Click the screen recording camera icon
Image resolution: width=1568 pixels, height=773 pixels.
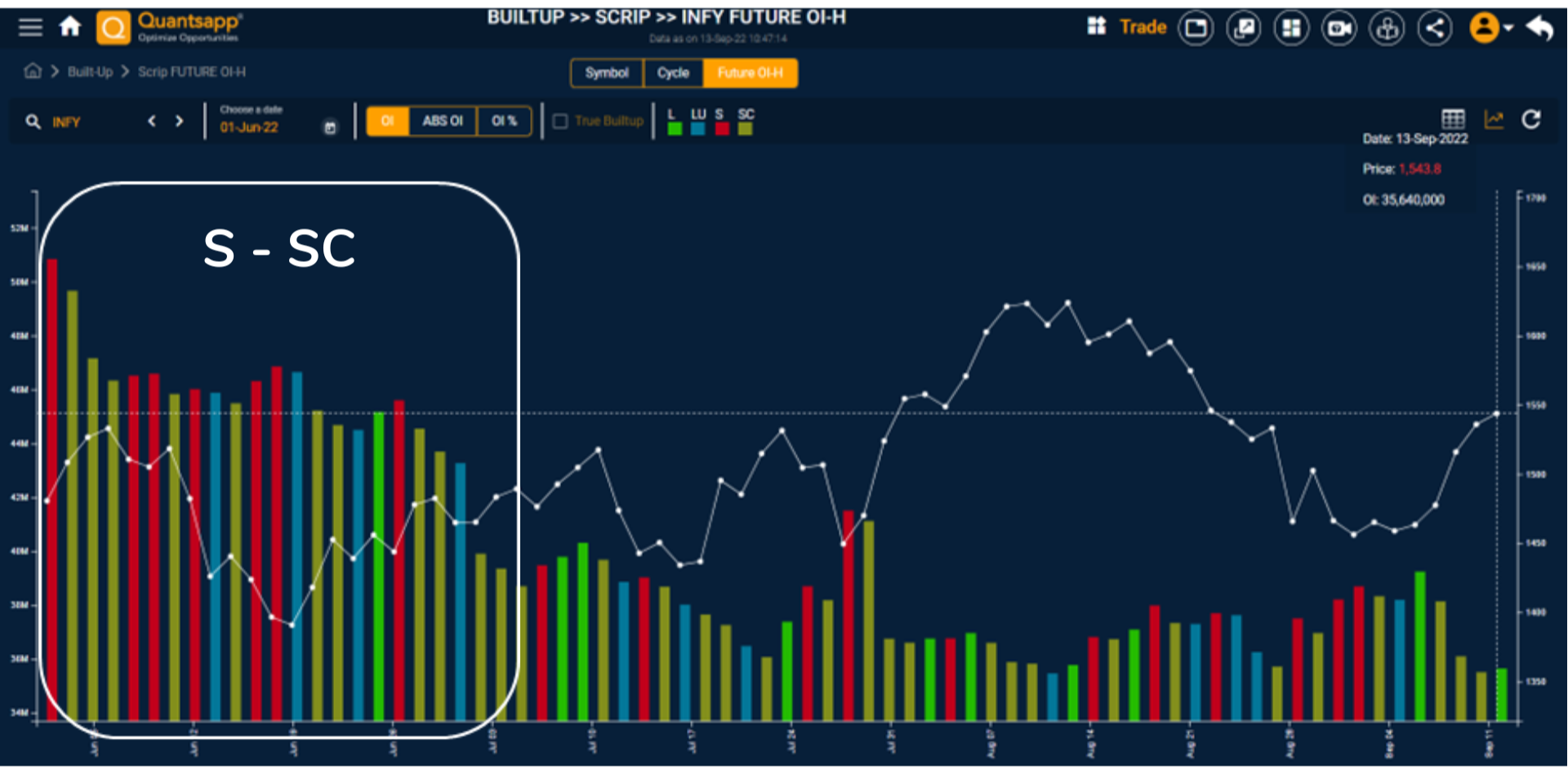coord(1339,27)
